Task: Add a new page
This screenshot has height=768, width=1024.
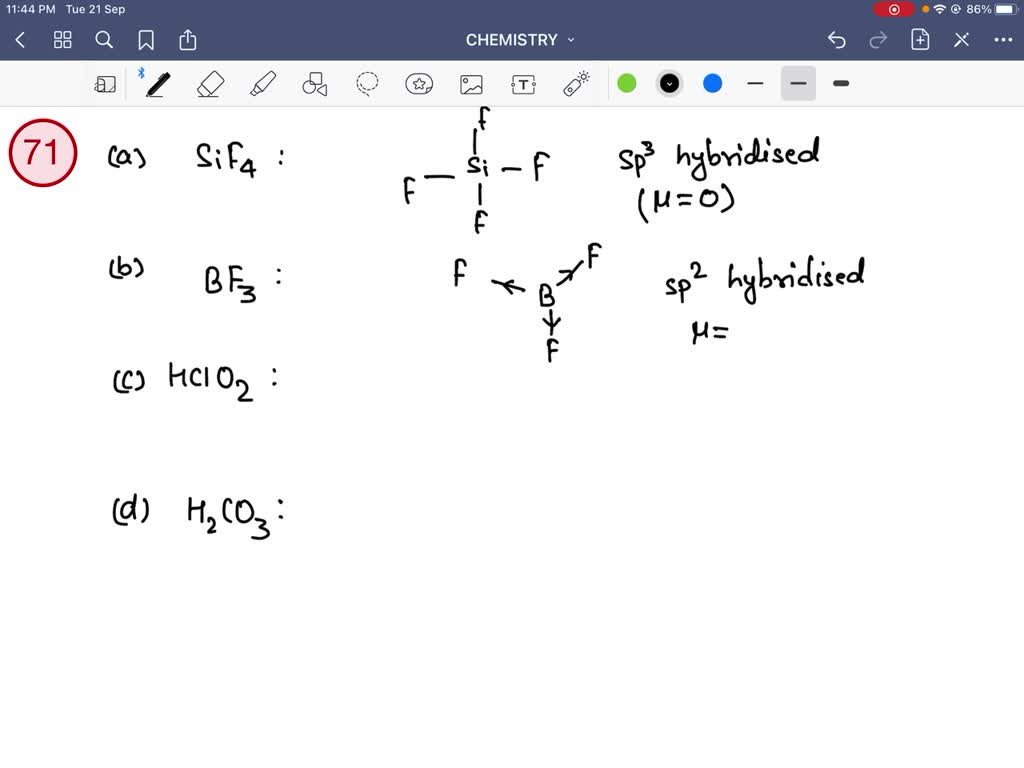Action: click(920, 40)
